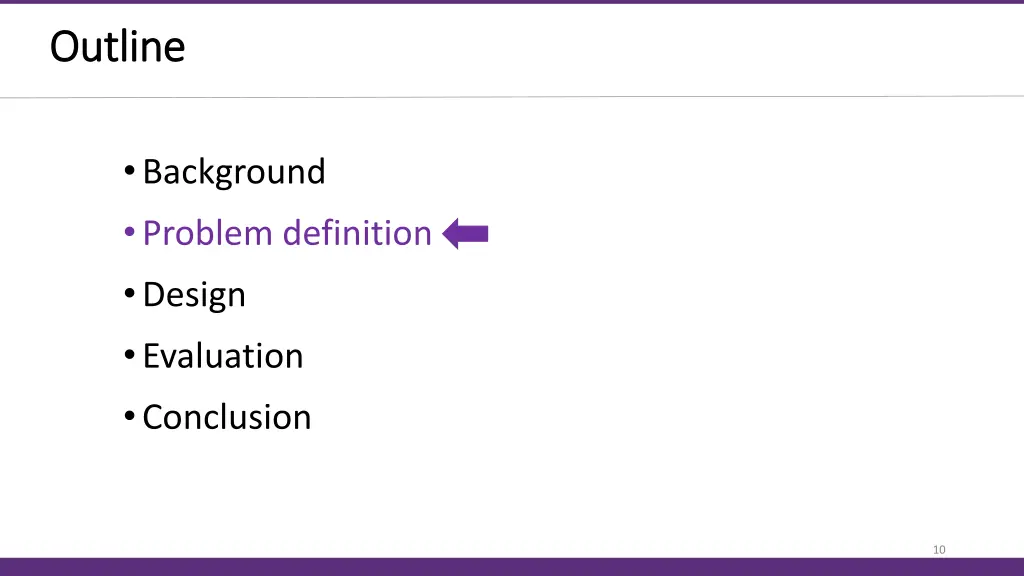This screenshot has width=1024, height=576.
Task: Click slide number 10 in the corner
Action: click(x=939, y=550)
